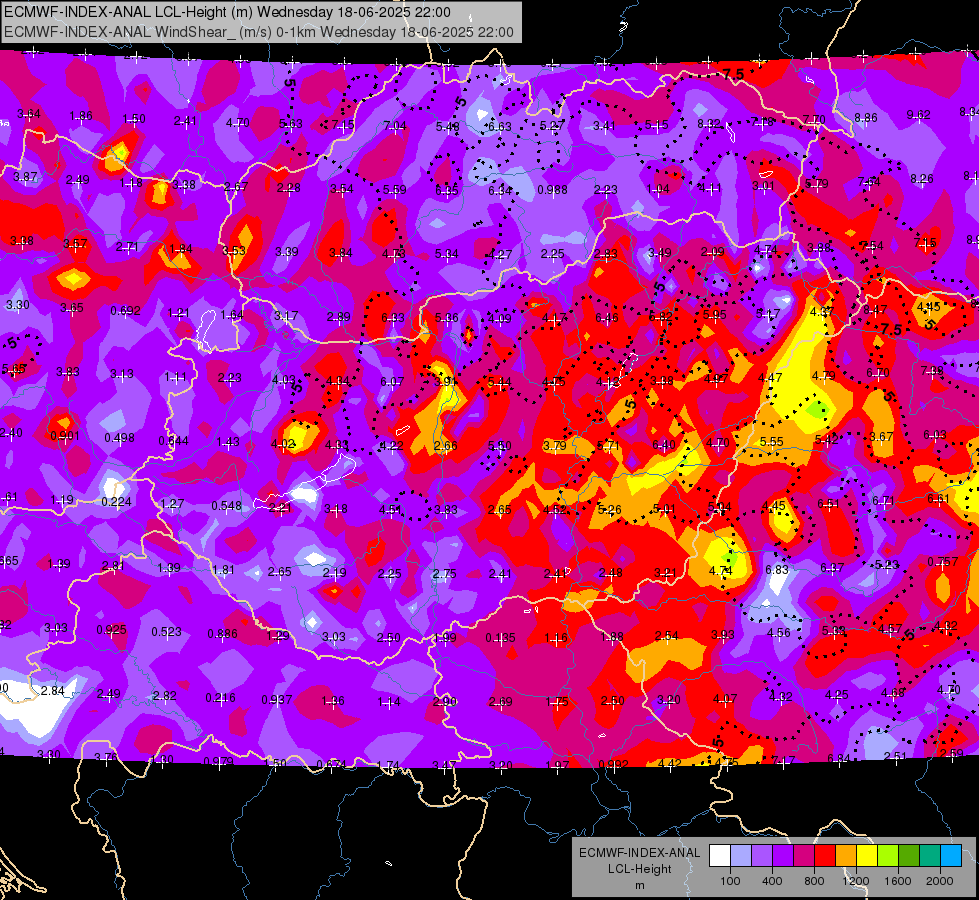
Task: Click the wind shear value 1.99
Action: [x=445, y=638]
